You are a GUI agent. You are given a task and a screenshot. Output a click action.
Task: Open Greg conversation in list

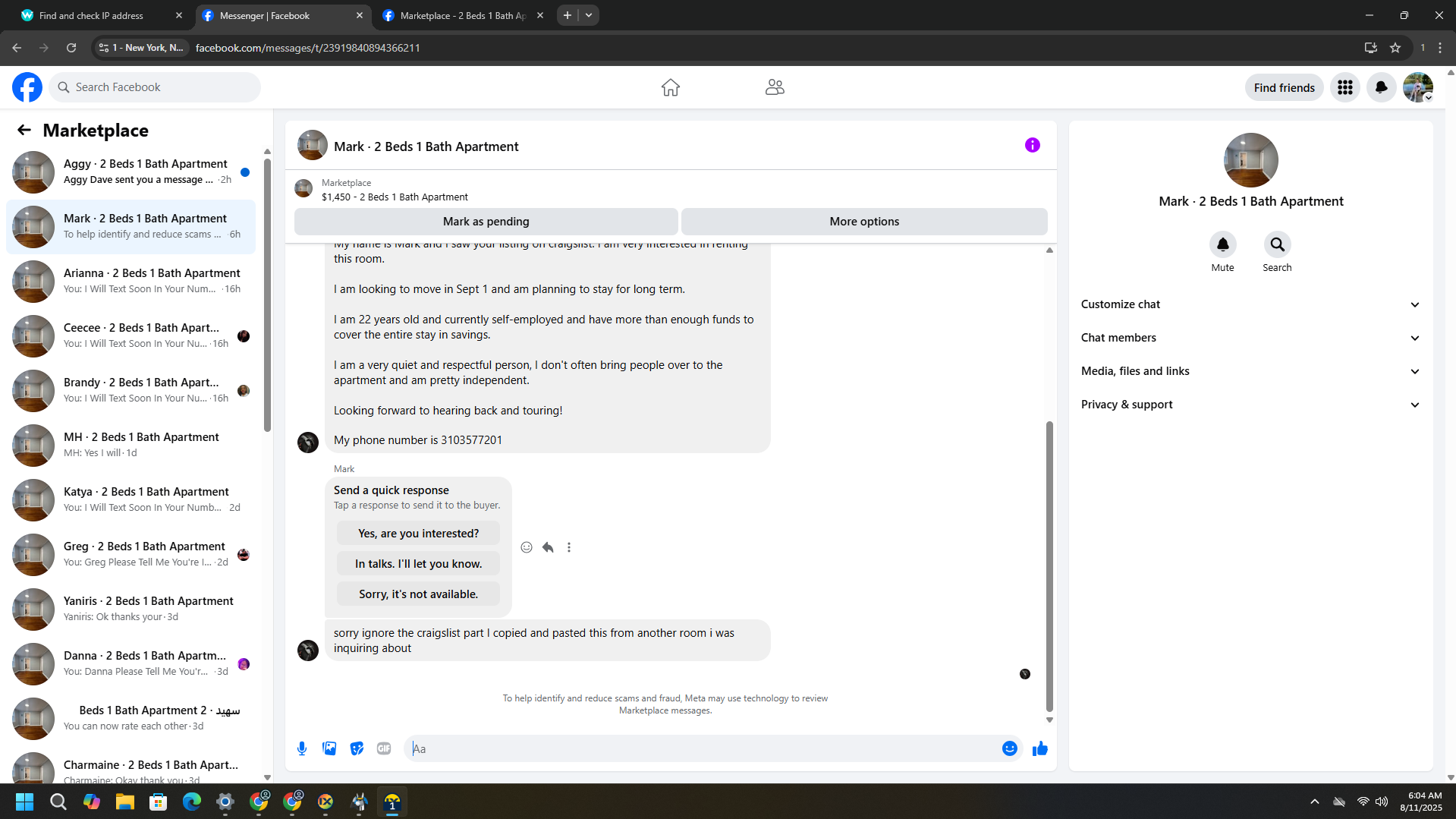131,555
